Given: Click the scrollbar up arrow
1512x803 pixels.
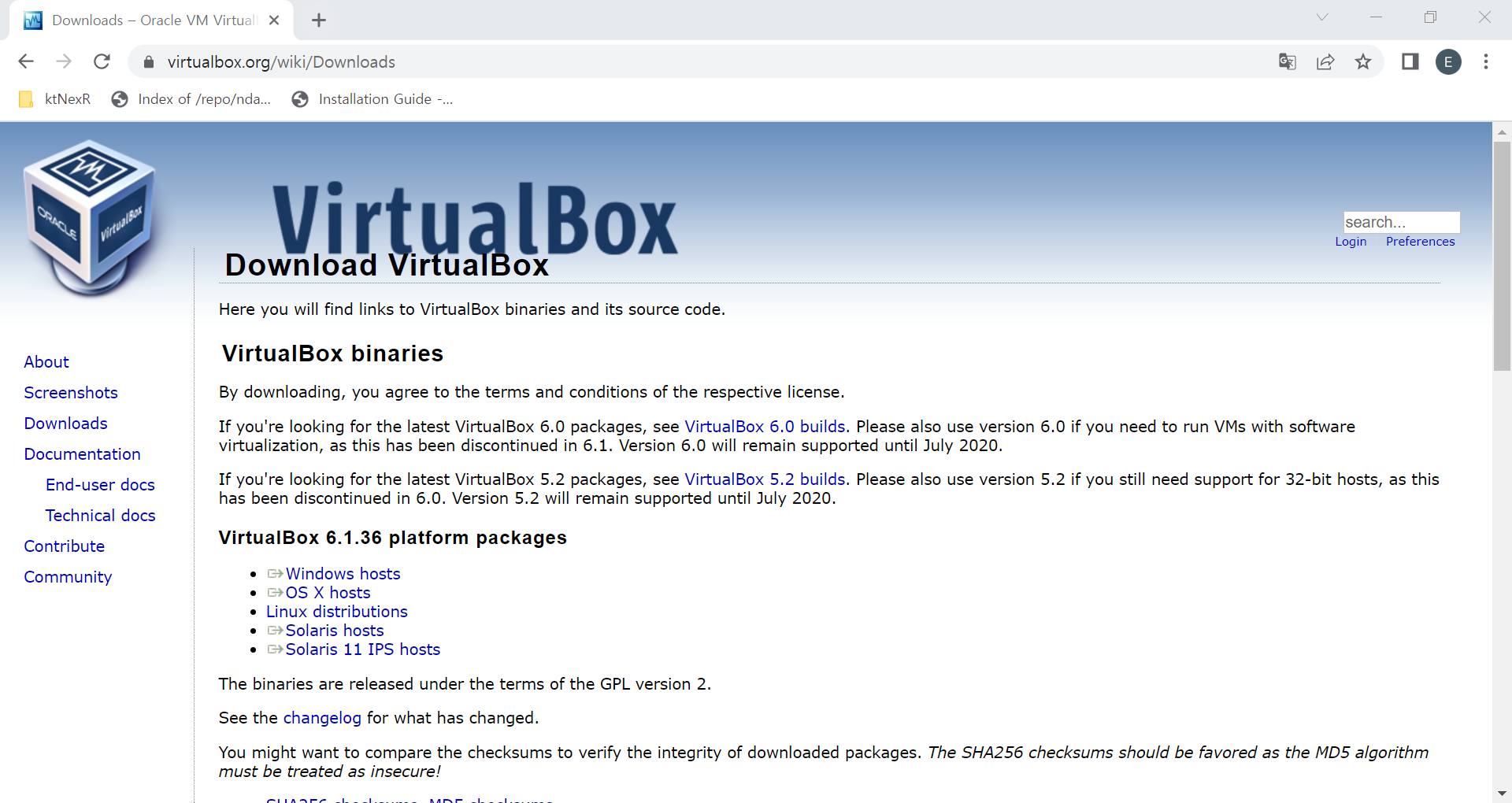Looking at the screenshot, I should [1502, 131].
